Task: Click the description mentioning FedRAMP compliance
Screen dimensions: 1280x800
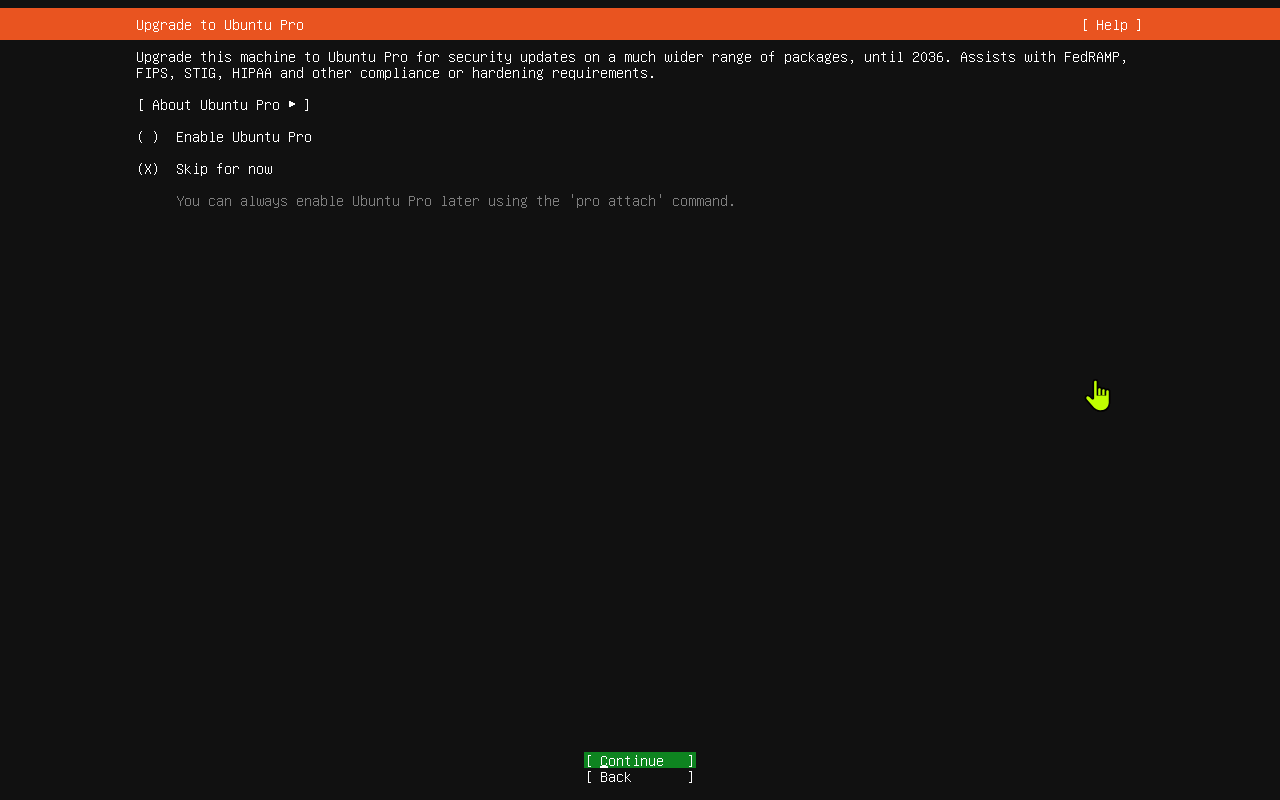Action: pos(632,65)
